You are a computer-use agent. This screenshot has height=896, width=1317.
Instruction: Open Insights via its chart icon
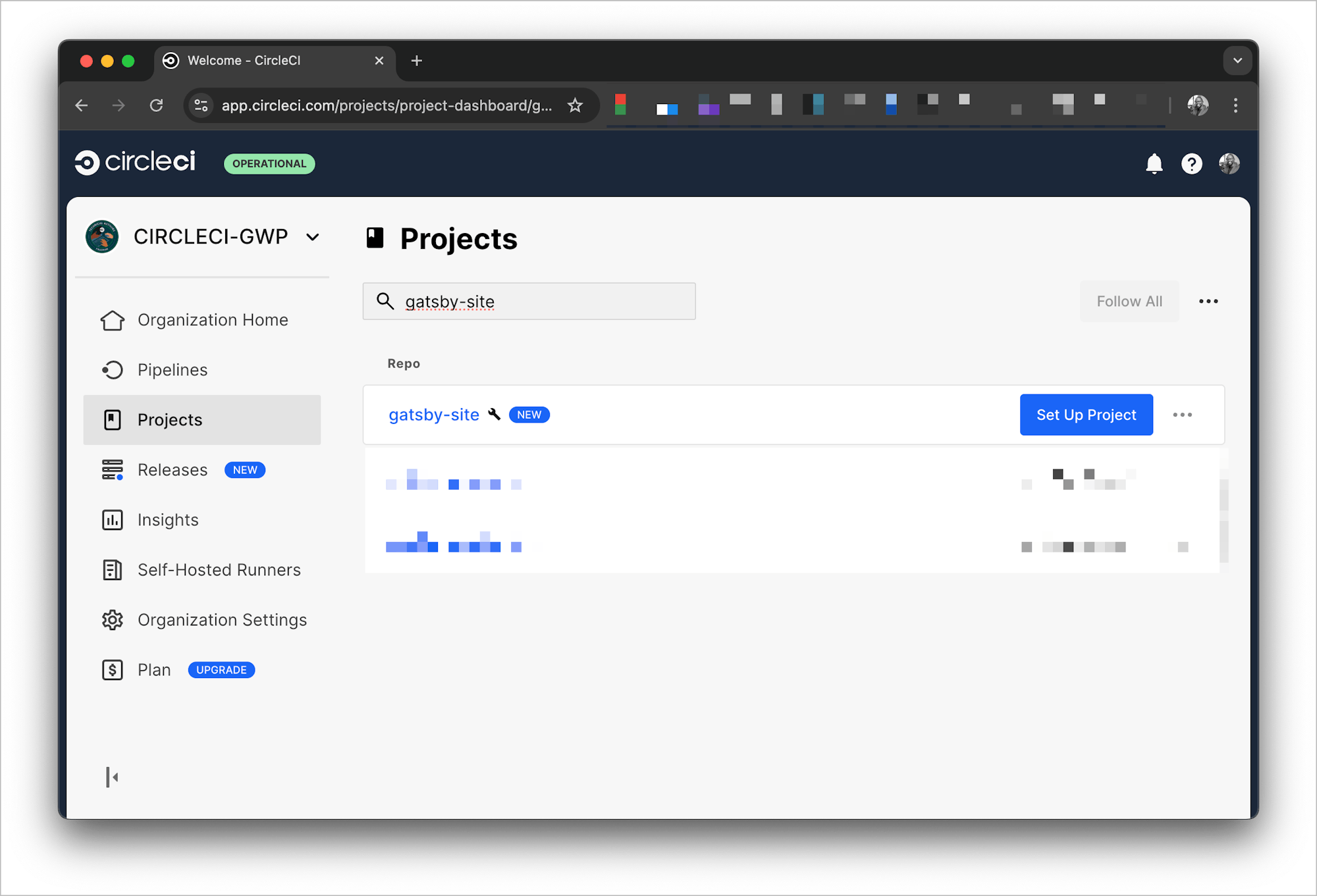click(113, 519)
